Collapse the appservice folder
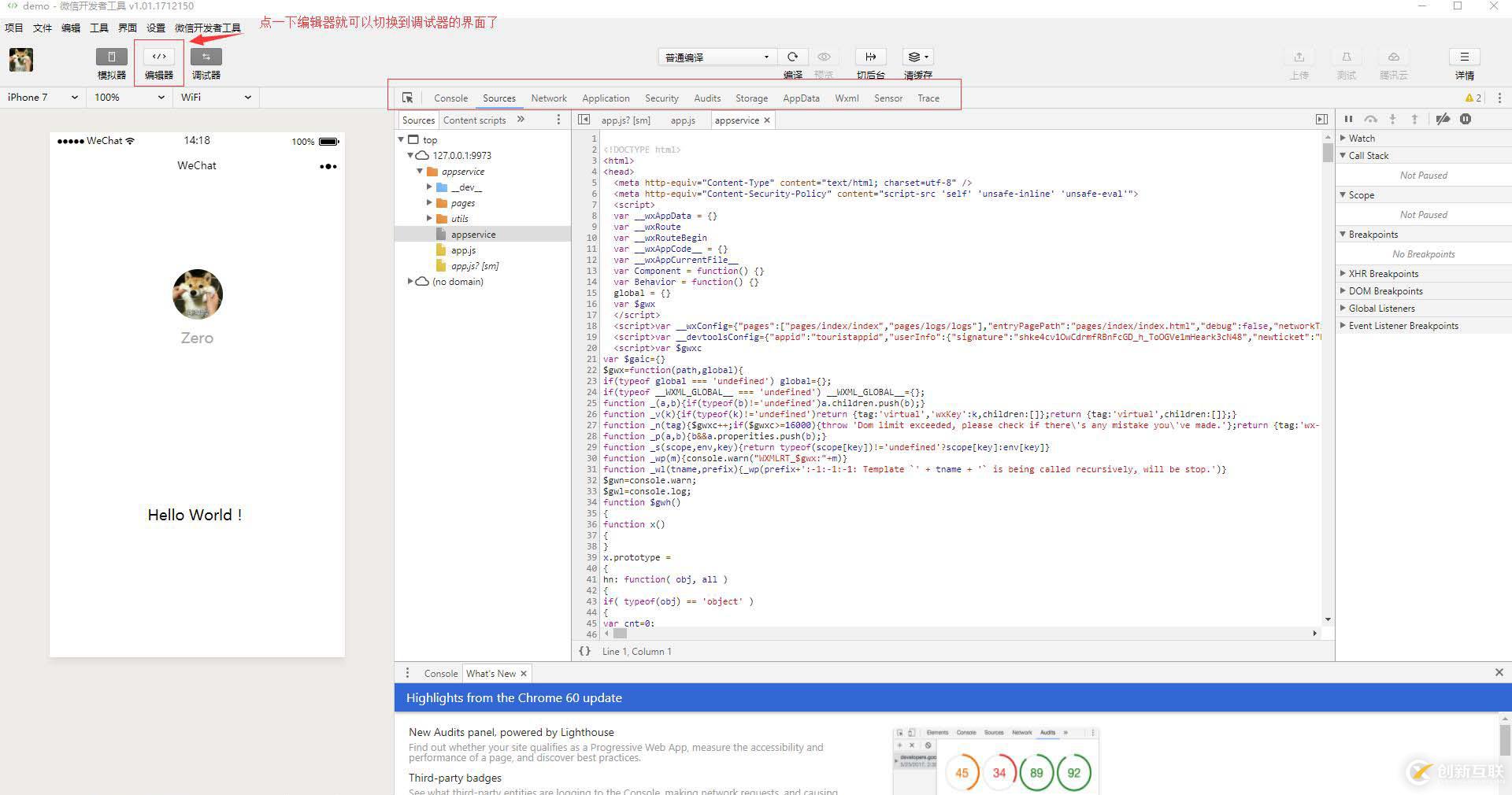 tap(420, 171)
